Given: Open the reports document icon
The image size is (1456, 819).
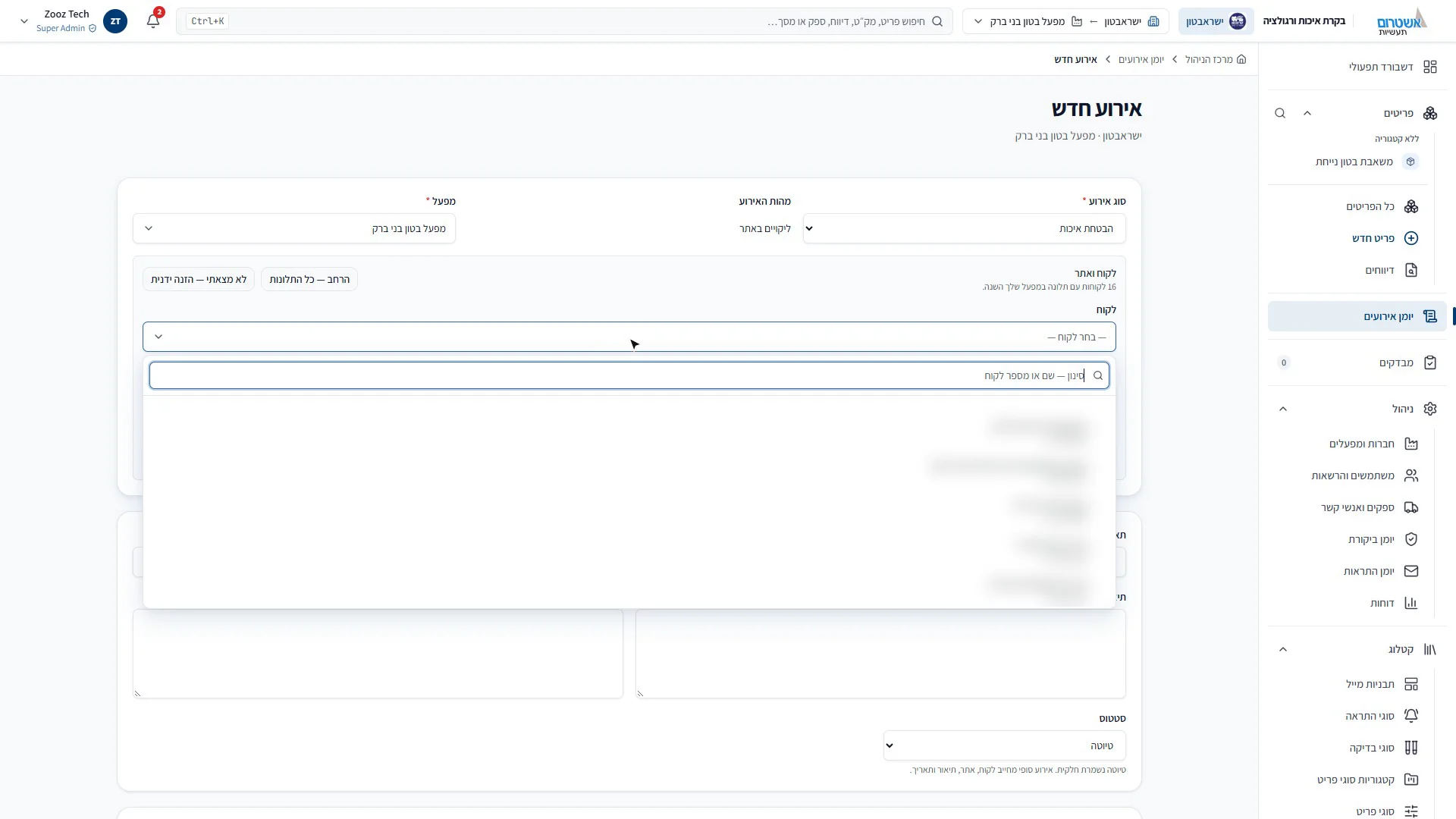Looking at the screenshot, I should pos(1410,270).
